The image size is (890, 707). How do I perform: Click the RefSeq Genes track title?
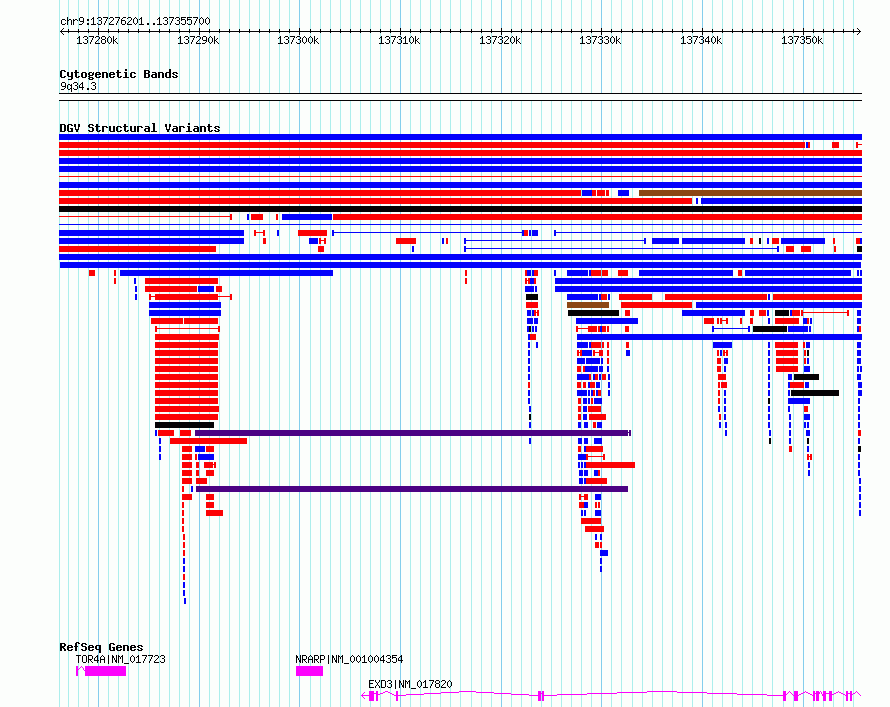coord(101,647)
